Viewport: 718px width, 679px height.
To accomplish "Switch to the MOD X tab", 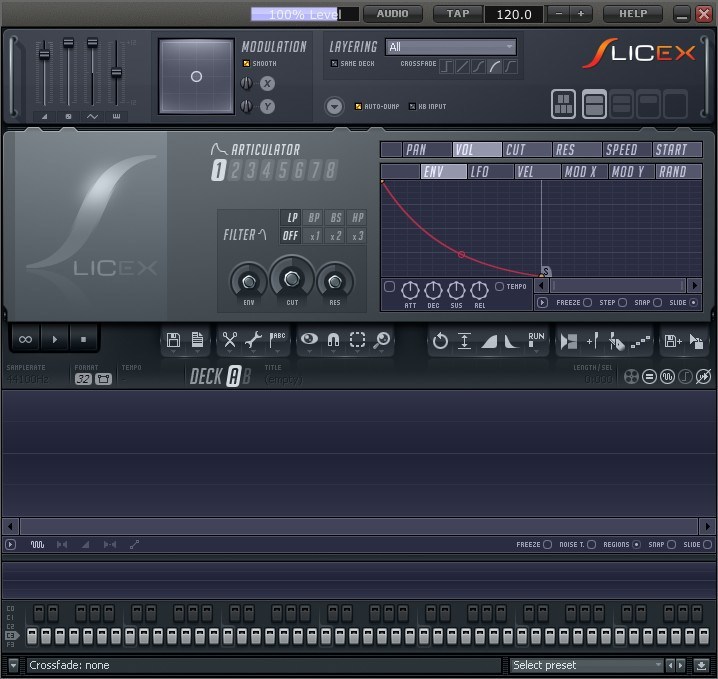I will [x=584, y=172].
